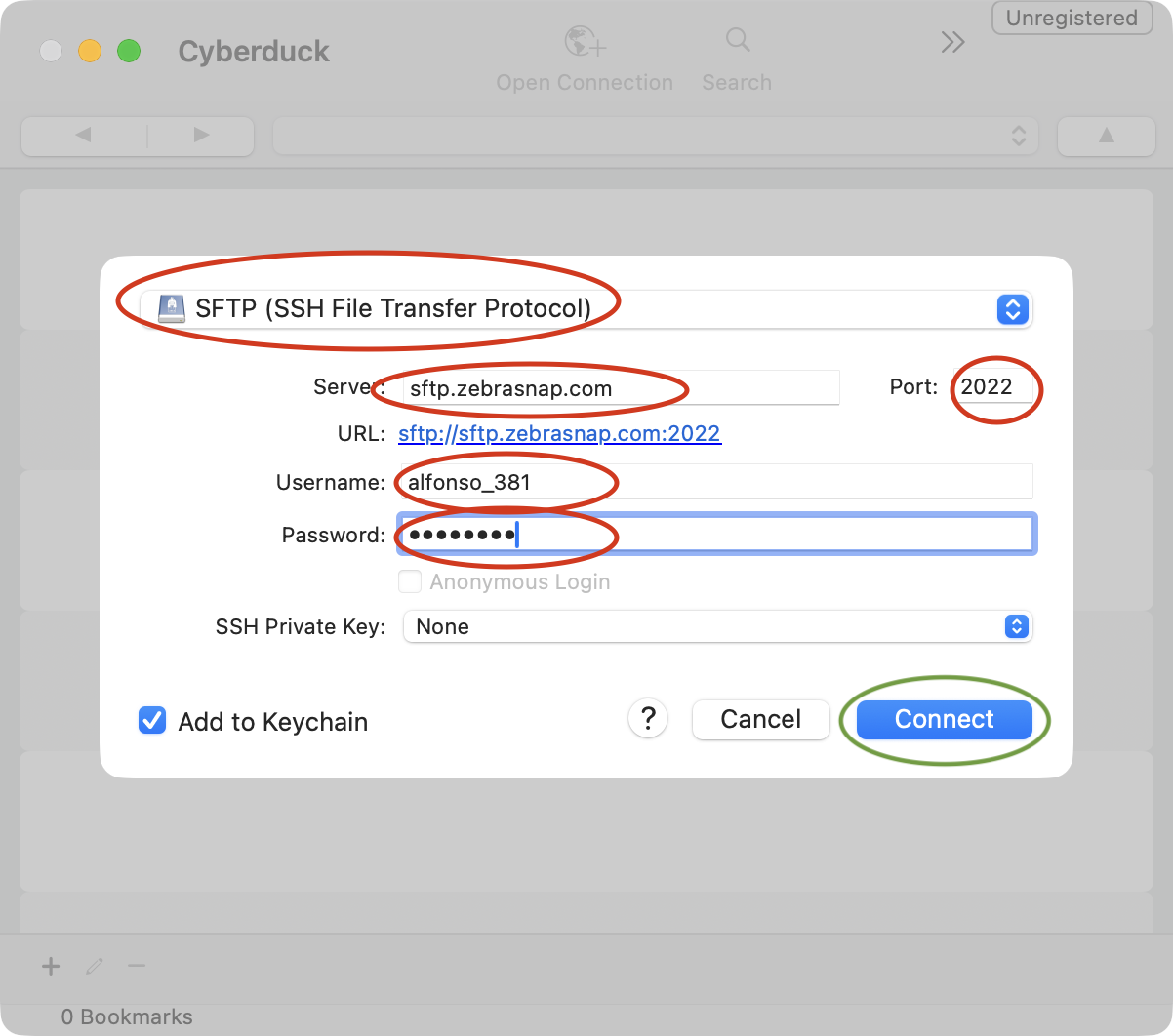Click the Unregistered button
This screenshot has width=1173, height=1036.
pos(1072,19)
